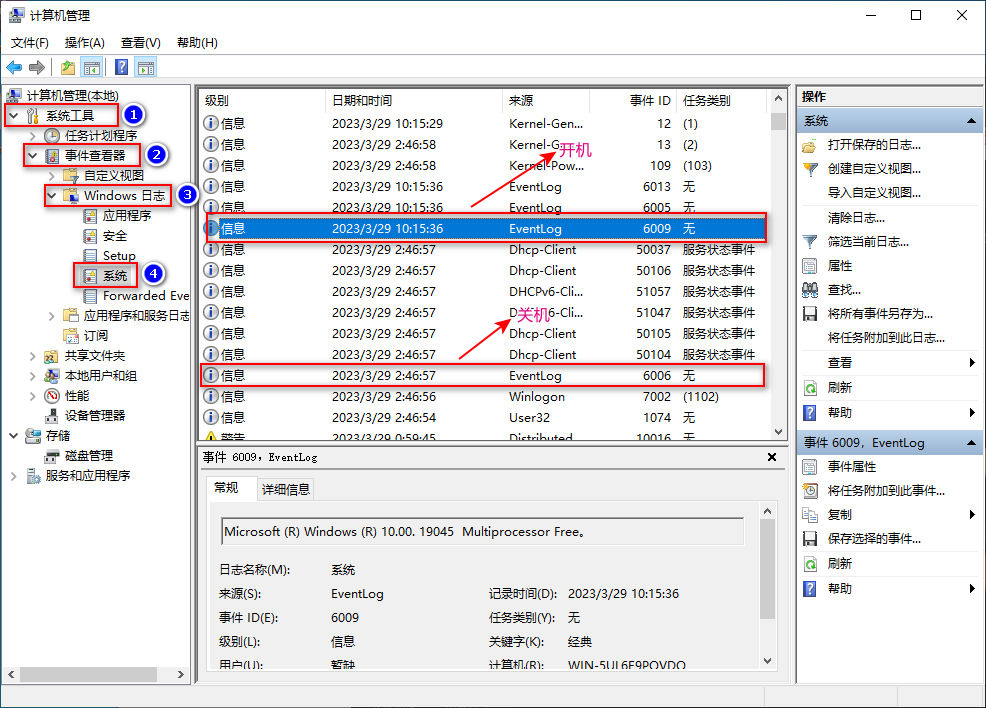Click the 将所有事件另存为 floppy disk icon
Image resolution: width=986 pixels, height=708 pixels.
(810, 314)
